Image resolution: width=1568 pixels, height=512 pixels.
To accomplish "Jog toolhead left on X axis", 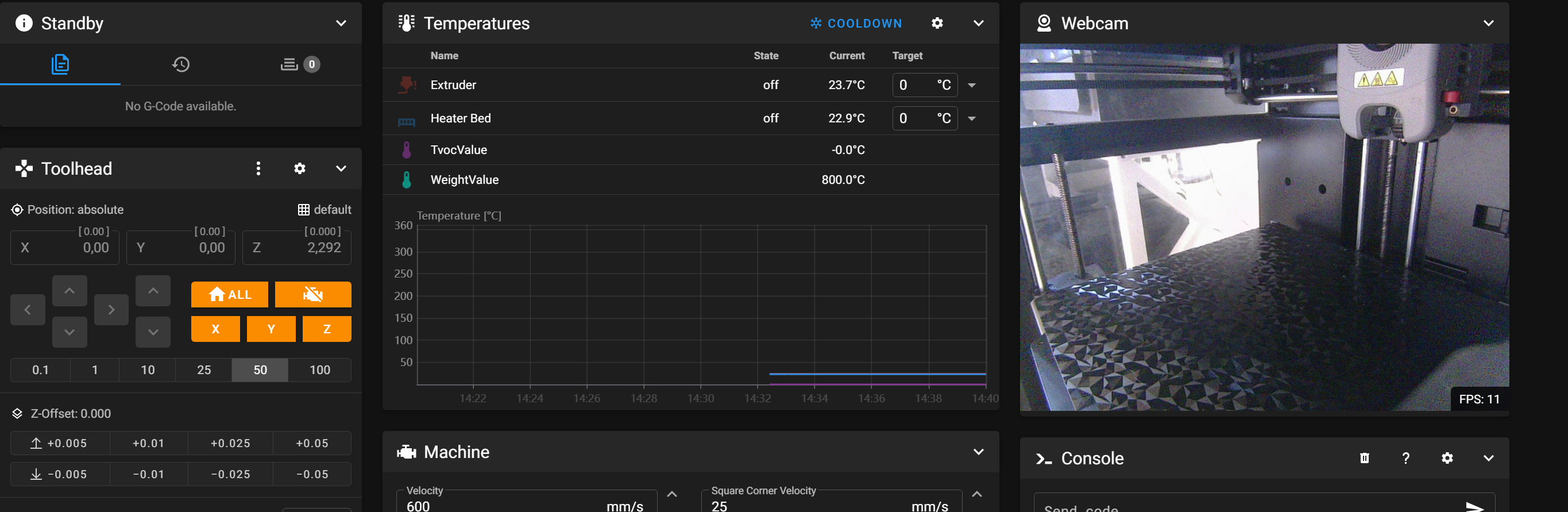I will (28, 310).
